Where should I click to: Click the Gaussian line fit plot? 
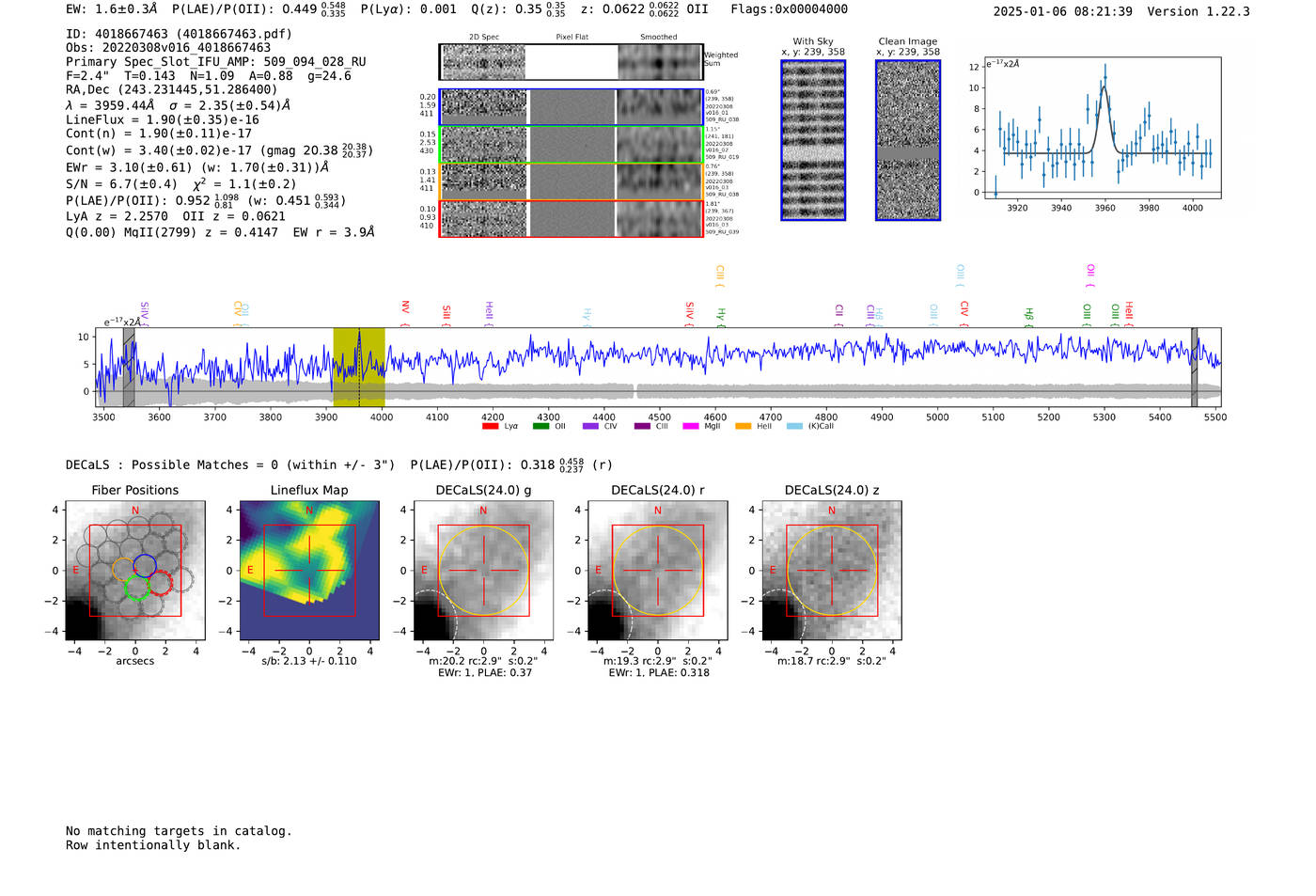coord(1102,128)
